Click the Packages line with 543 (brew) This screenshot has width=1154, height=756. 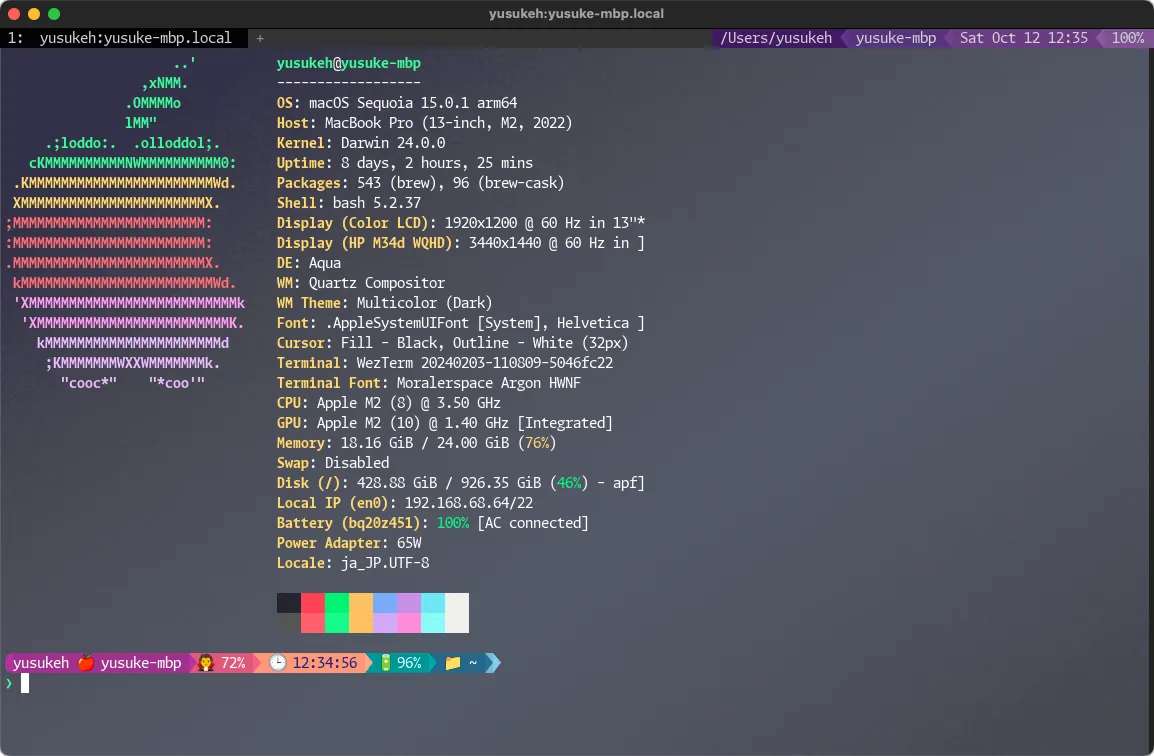[420, 183]
